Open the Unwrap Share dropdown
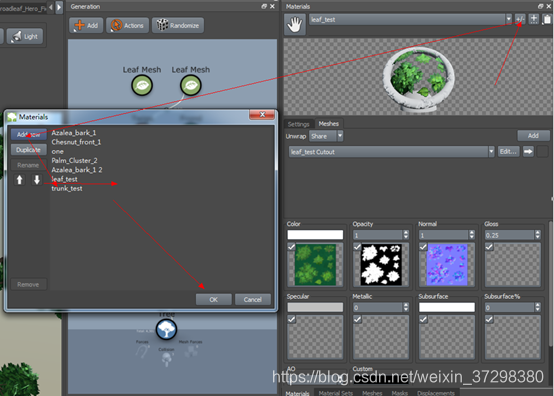 [x=340, y=136]
